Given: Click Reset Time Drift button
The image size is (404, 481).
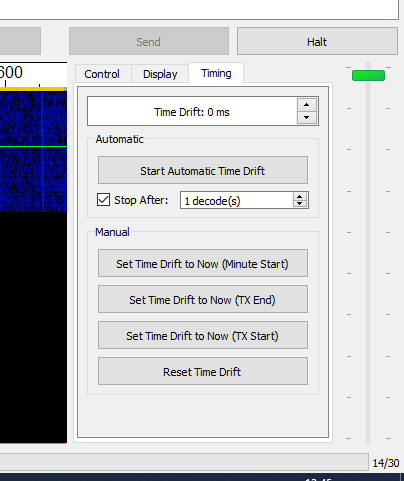Looking at the screenshot, I should (203, 371).
